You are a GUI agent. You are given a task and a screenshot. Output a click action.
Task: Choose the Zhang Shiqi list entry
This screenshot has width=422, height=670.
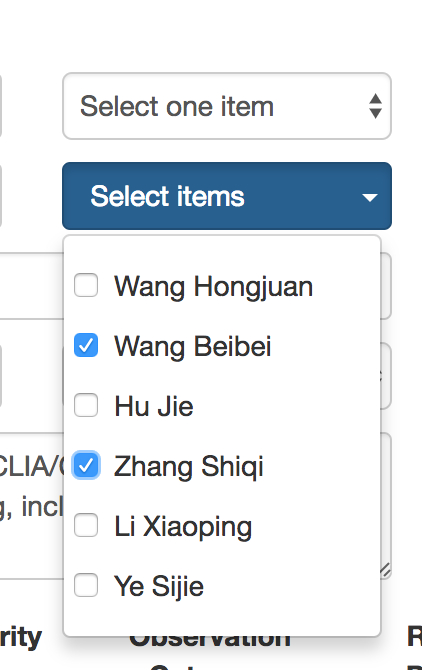tap(188, 467)
